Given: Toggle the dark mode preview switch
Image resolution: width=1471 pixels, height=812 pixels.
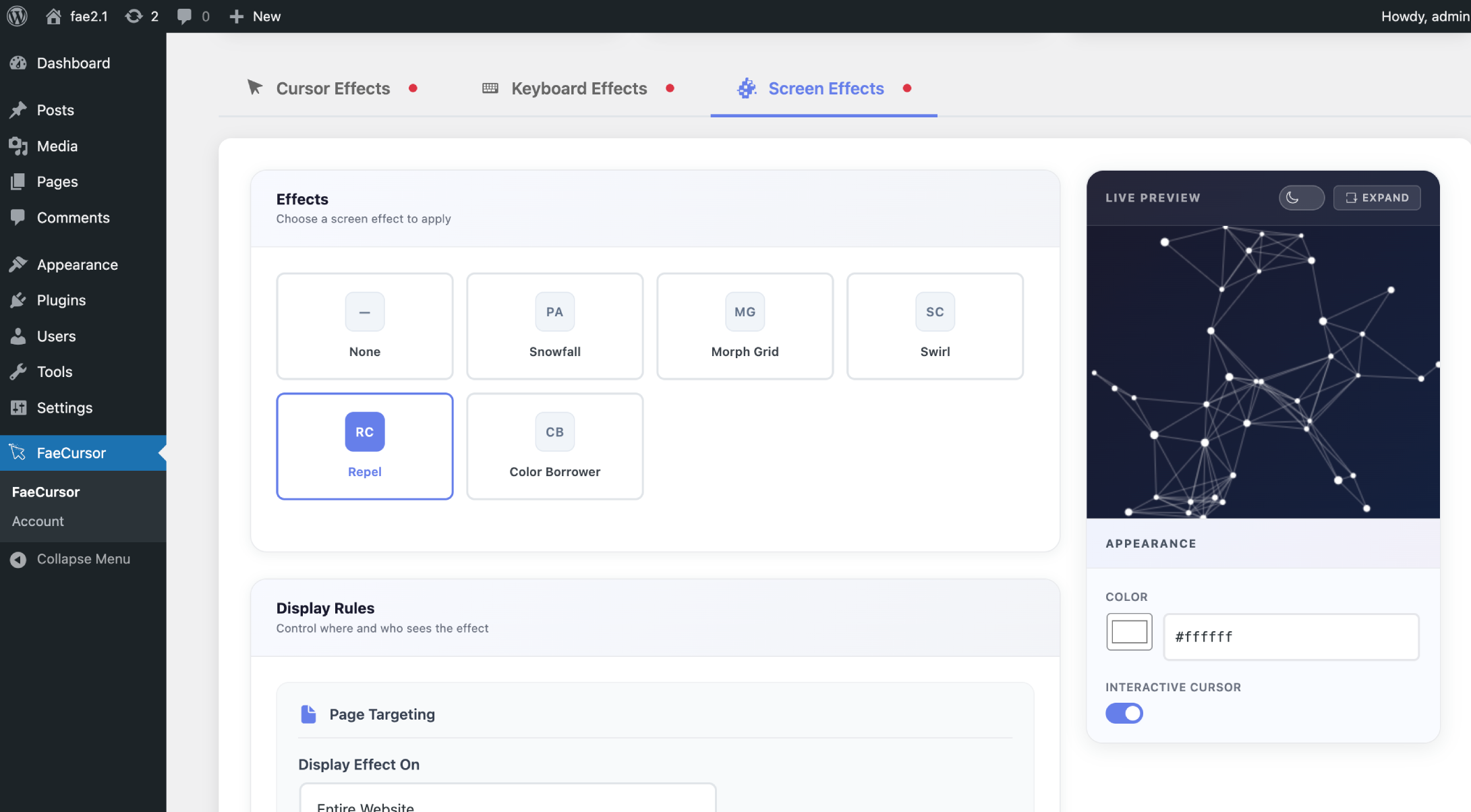Looking at the screenshot, I should 1301,198.
